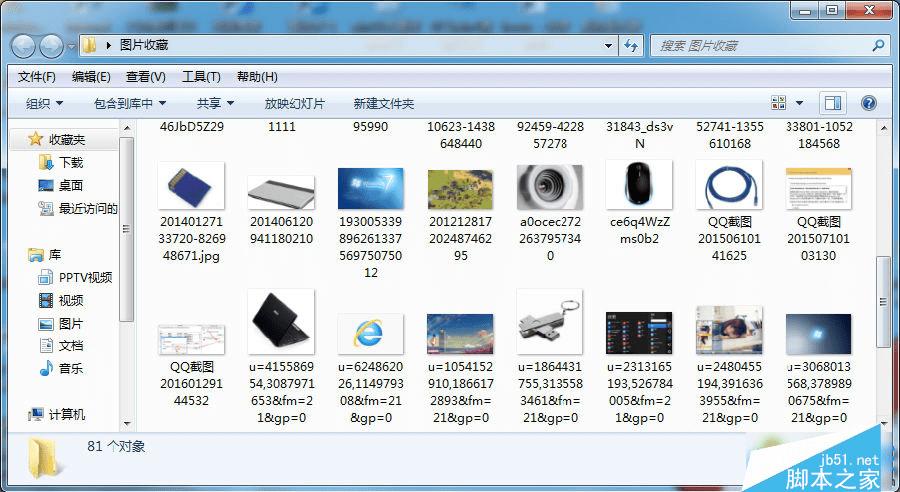The image size is (900, 492).
Task: Click the refresh button beside address bar
Action: pyautogui.click(x=631, y=45)
